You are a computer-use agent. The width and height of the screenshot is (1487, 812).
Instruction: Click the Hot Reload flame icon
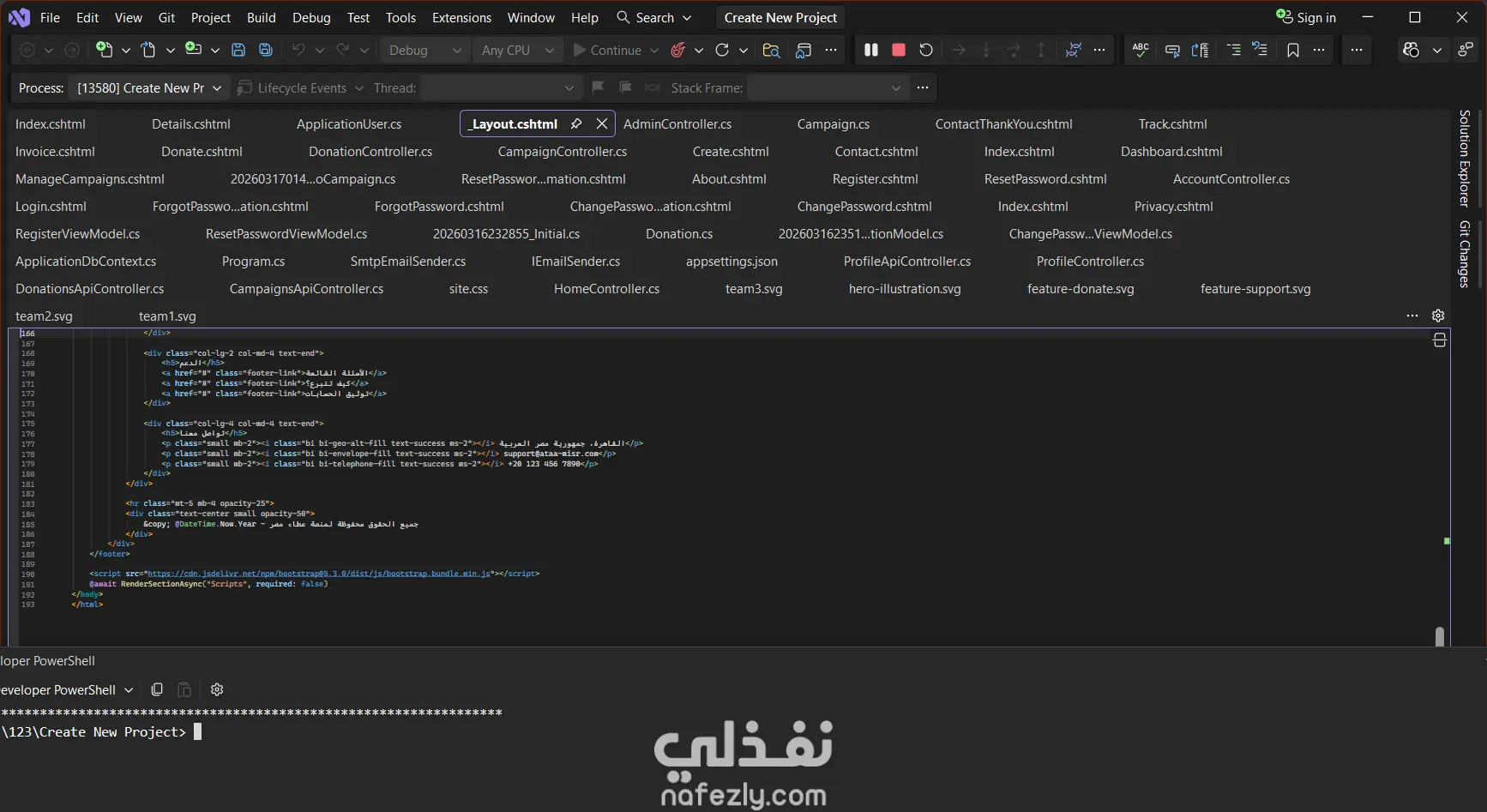[678, 50]
